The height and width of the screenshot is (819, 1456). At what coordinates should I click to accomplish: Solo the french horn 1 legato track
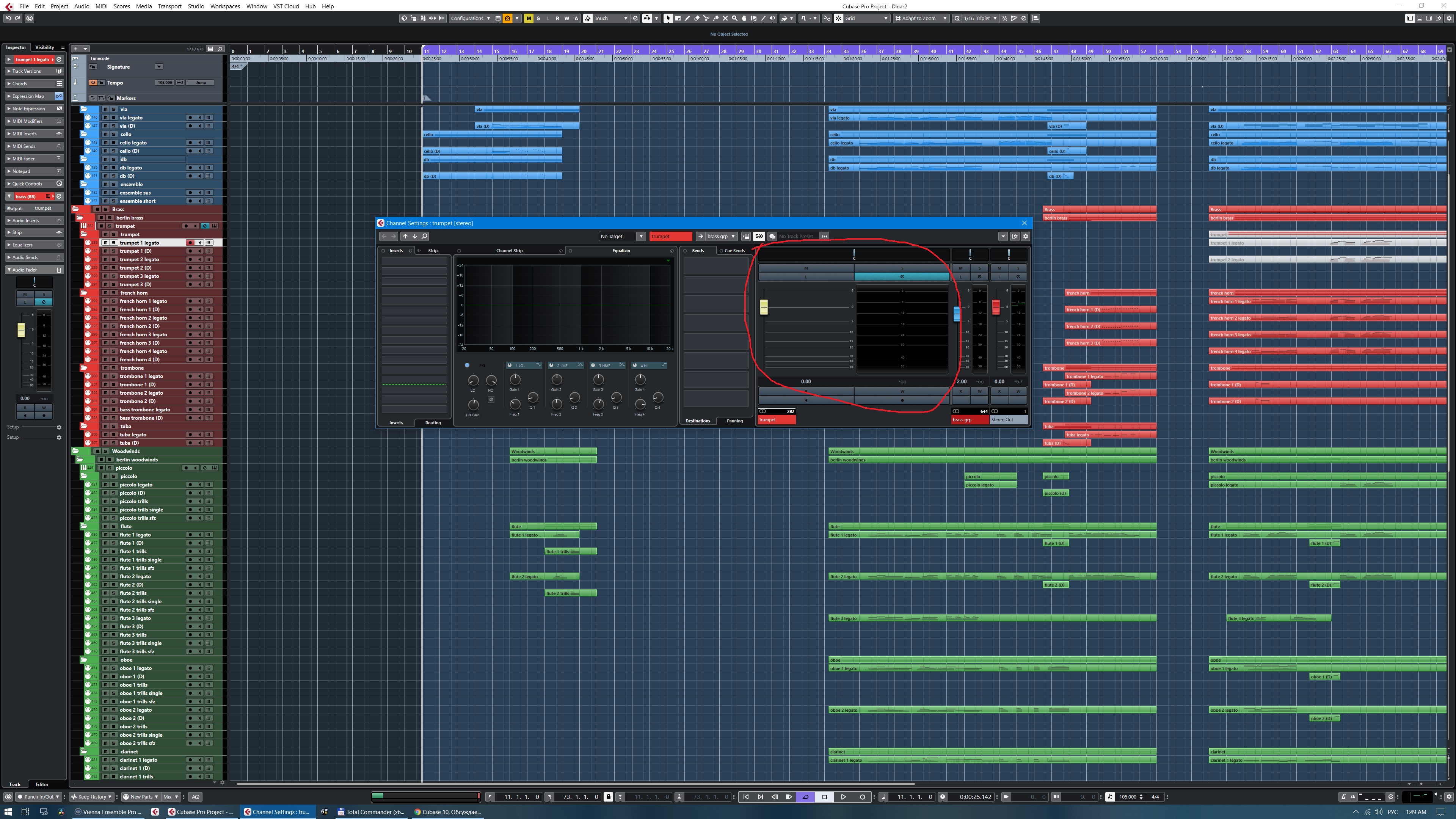(113, 301)
